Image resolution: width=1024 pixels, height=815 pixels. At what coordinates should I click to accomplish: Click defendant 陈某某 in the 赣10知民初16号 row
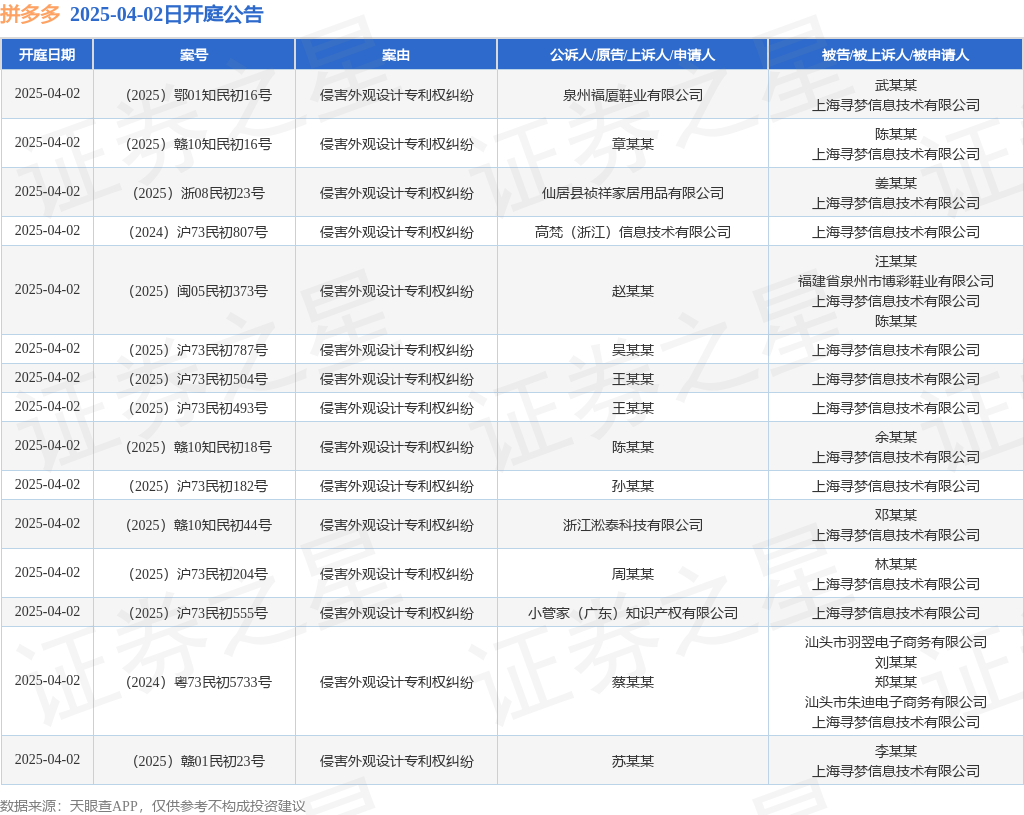pyautogui.click(x=896, y=134)
